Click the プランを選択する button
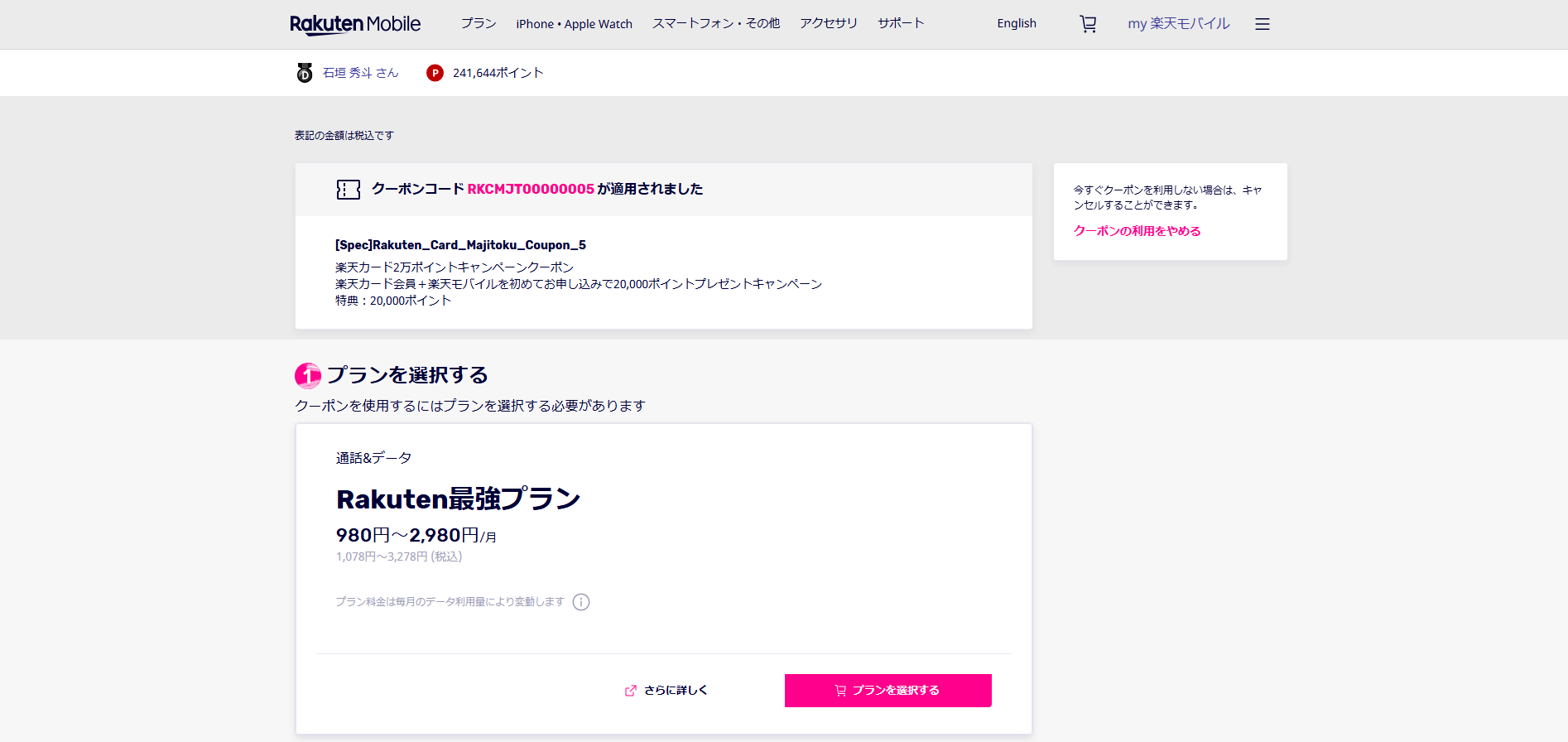Viewport: 1568px width, 742px height. 887,691
